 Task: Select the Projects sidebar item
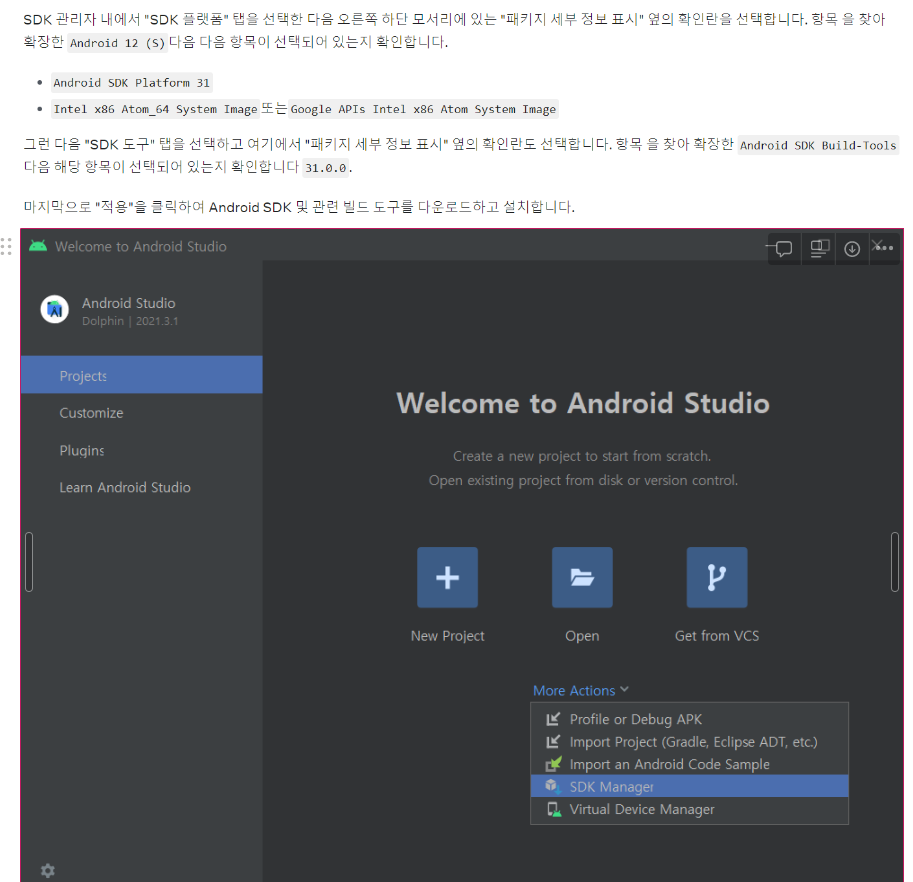coord(141,375)
